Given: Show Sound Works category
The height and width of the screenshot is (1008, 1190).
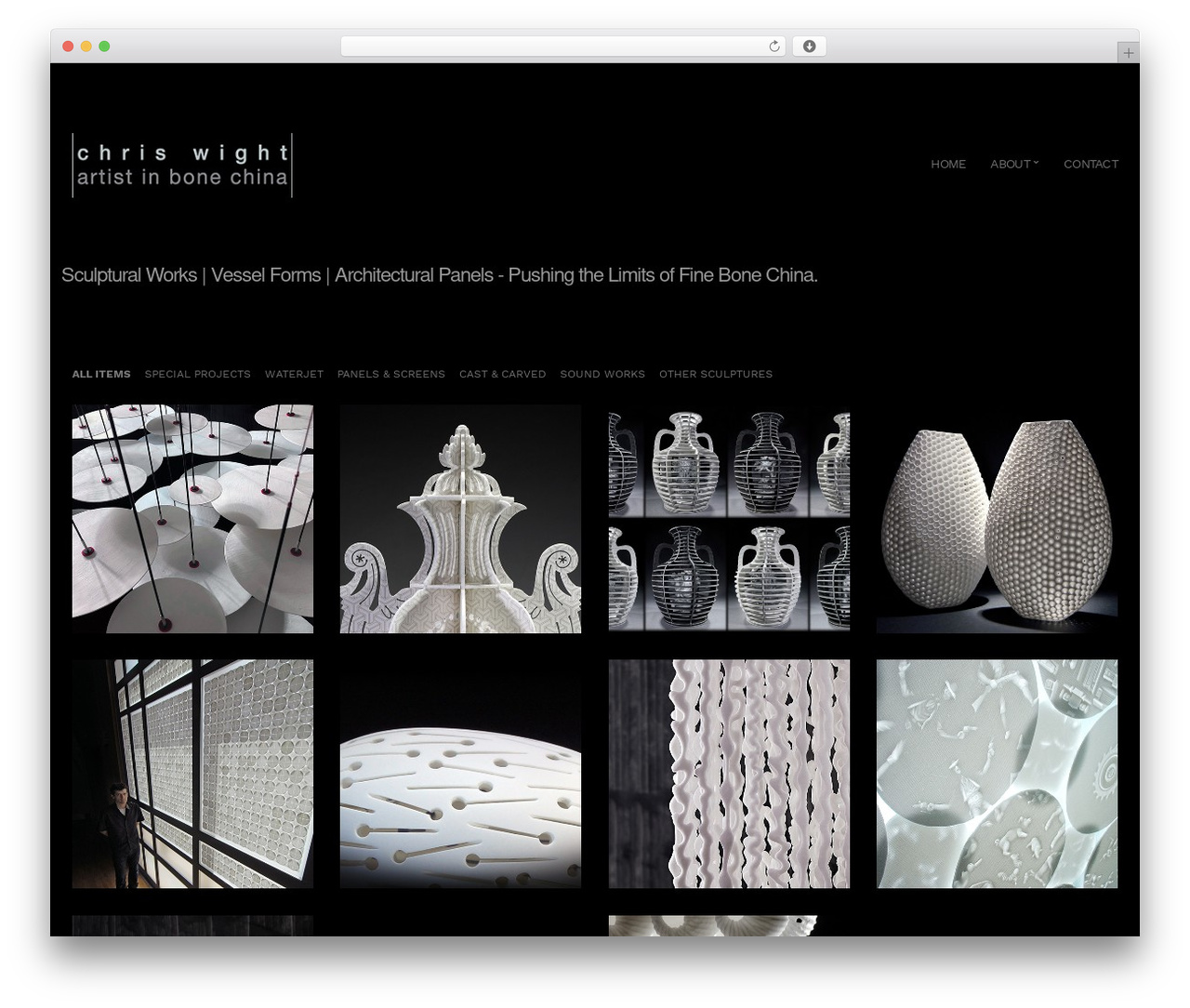Looking at the screenshot, I should click(602, 374).
